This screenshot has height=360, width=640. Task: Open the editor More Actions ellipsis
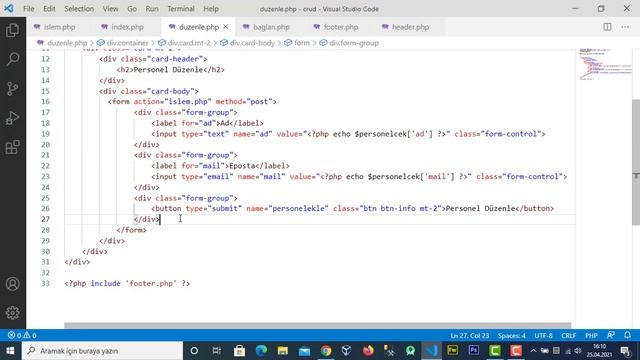pos(625,27)
